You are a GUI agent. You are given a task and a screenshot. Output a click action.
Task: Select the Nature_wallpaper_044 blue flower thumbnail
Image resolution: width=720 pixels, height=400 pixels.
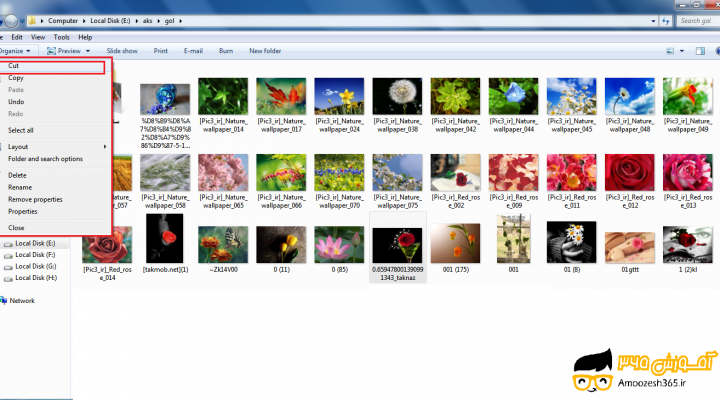click(x=513, y=96)
